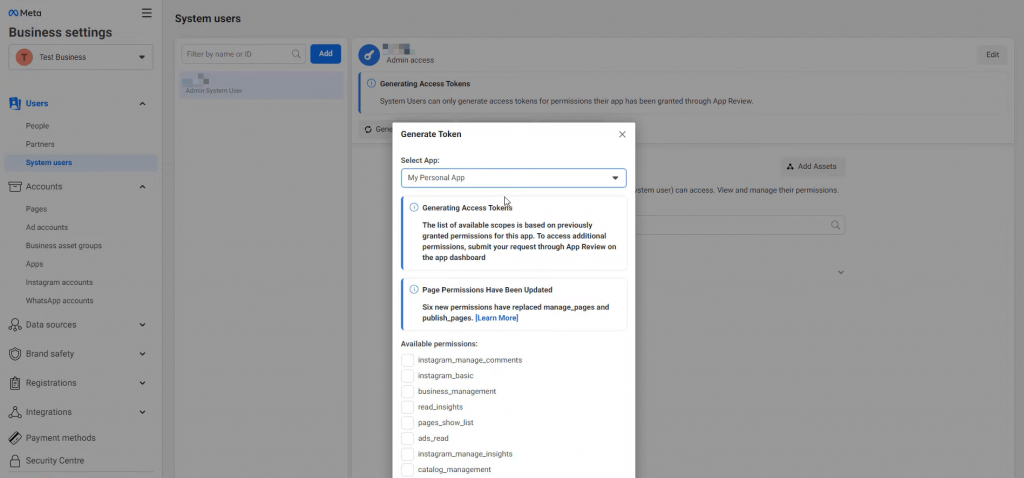Select the Admin System User list entry

pyautogui.click(x=261, y=86)
